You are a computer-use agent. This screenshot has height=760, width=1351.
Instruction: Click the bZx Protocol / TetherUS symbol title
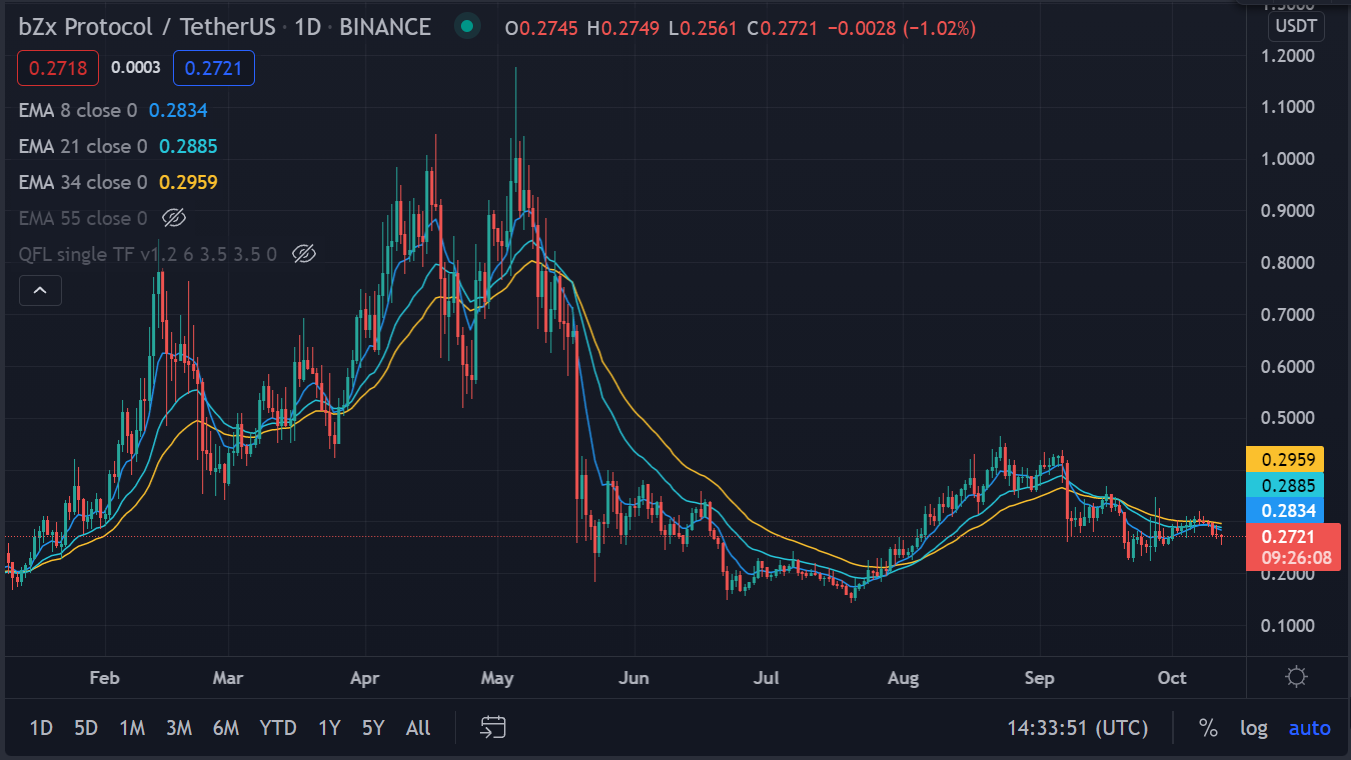[146, 27]
